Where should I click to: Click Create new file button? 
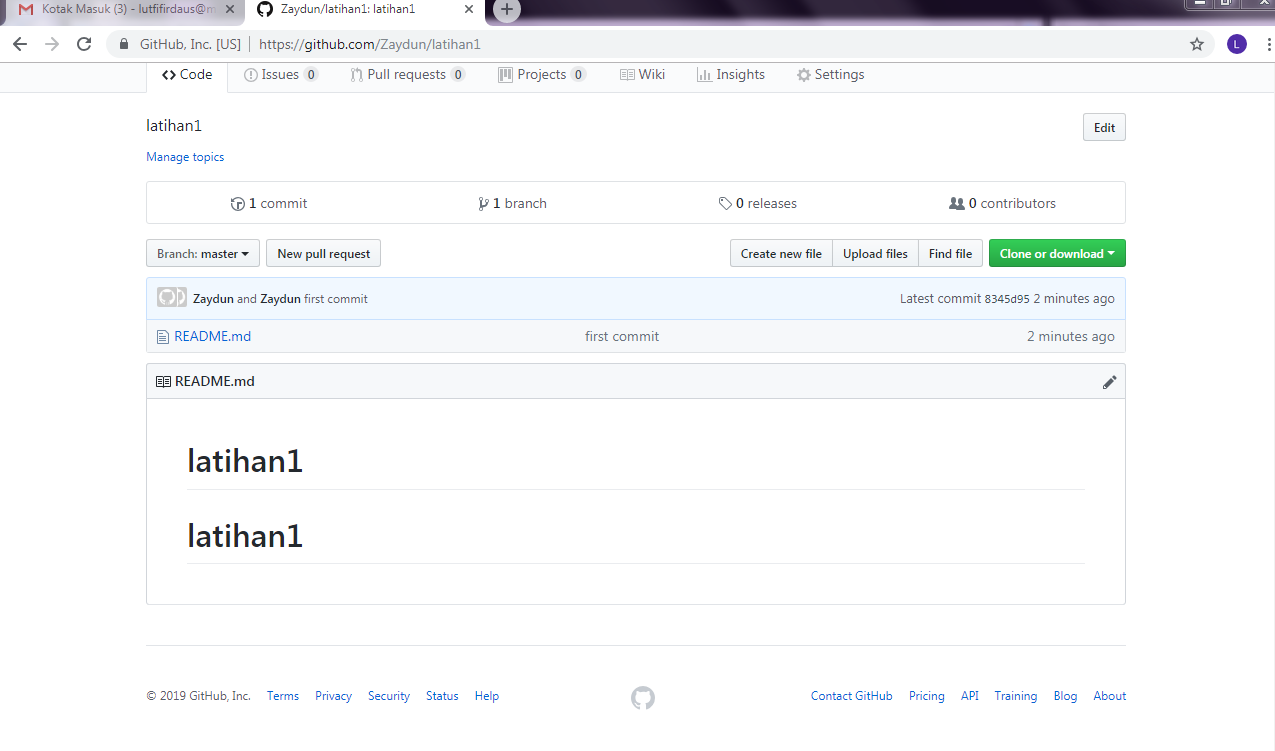click(781, 254)
